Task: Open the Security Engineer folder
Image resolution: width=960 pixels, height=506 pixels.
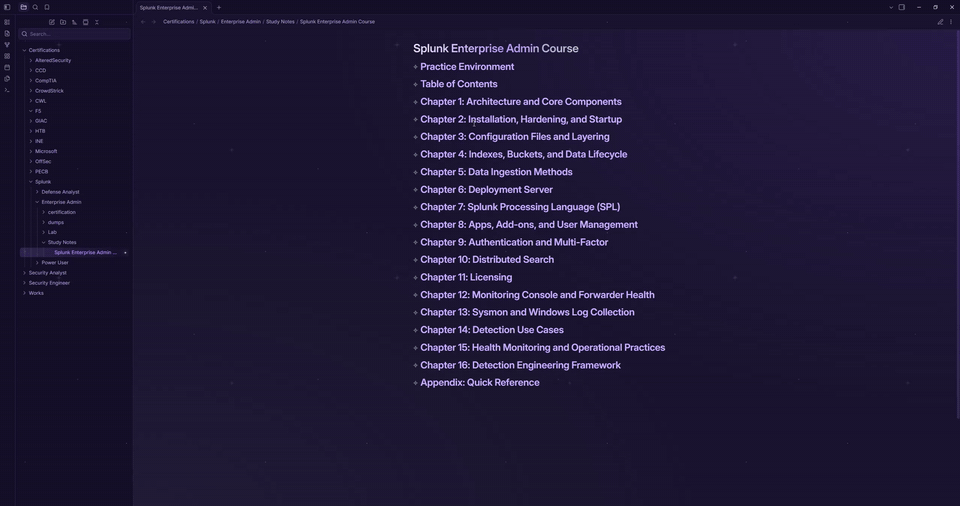Action: tap(49, 283)
